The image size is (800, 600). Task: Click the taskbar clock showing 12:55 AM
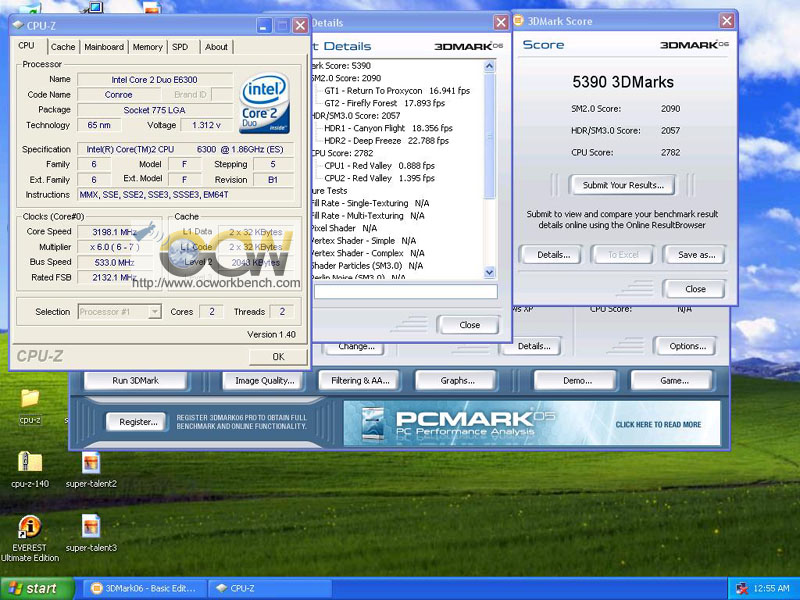771,589
